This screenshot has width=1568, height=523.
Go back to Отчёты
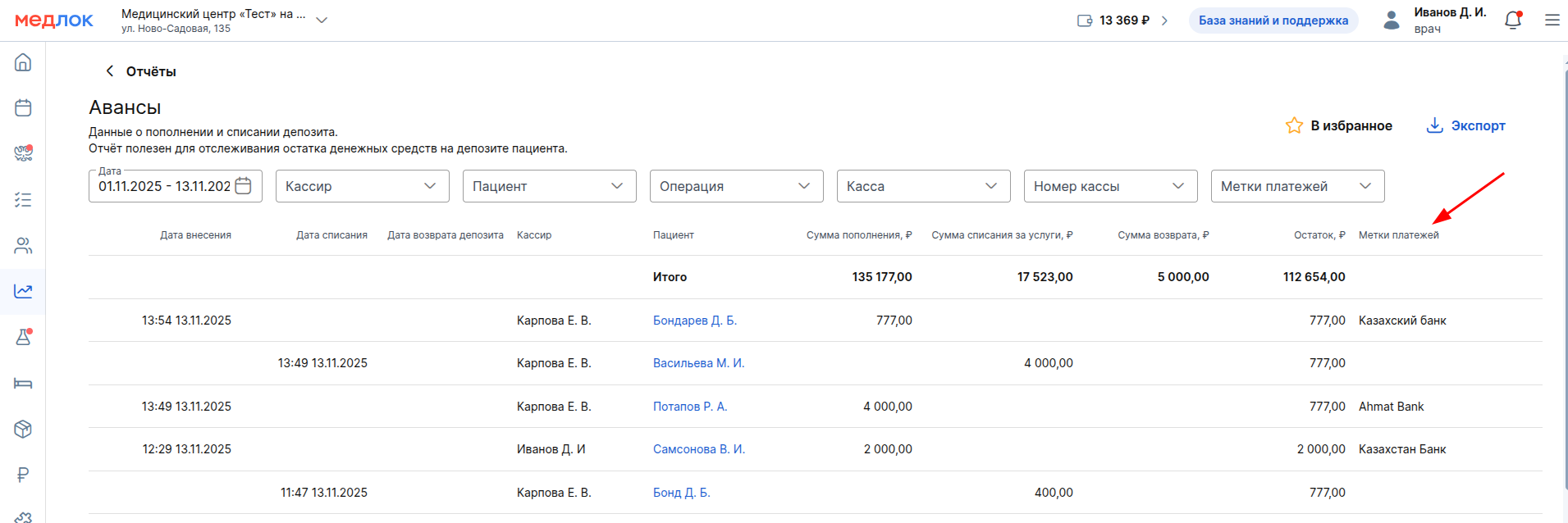click(x=140, y=71)
